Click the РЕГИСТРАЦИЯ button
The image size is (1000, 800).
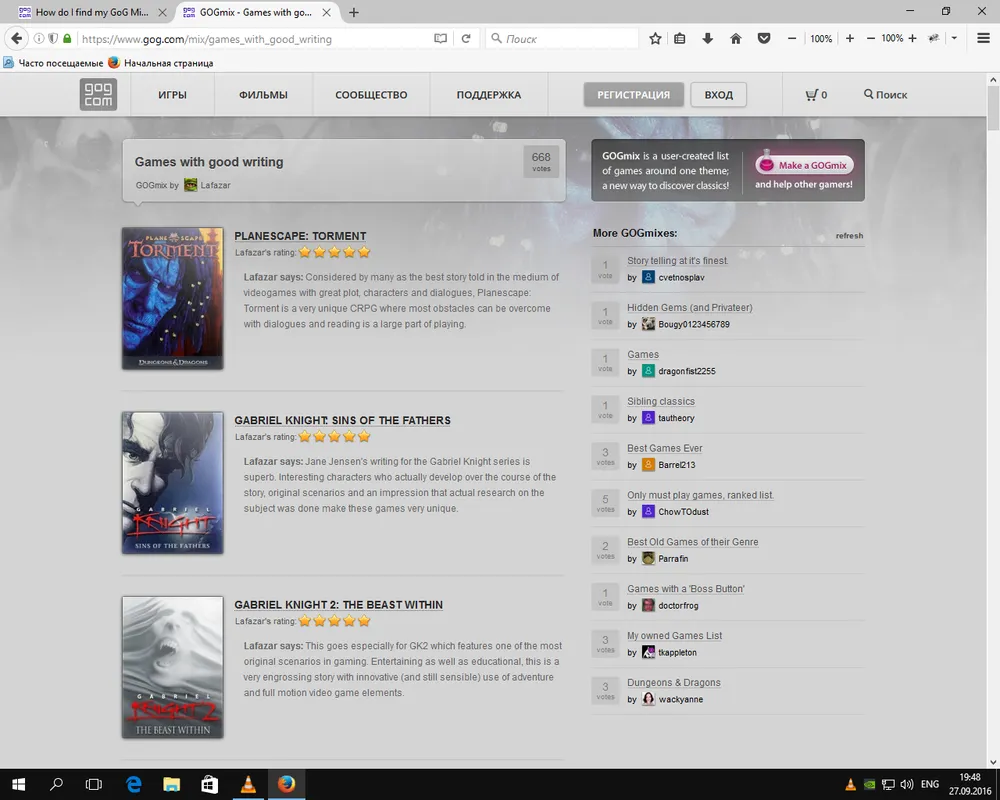(x=633, y=95)
